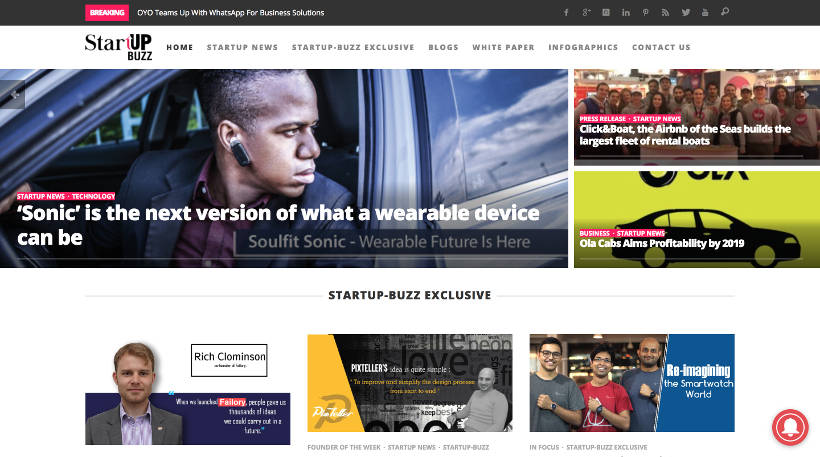The image size is (820, 457).
Task: Open the search magnifier icon
Action: pyautogui.click(x=725, y=12)
